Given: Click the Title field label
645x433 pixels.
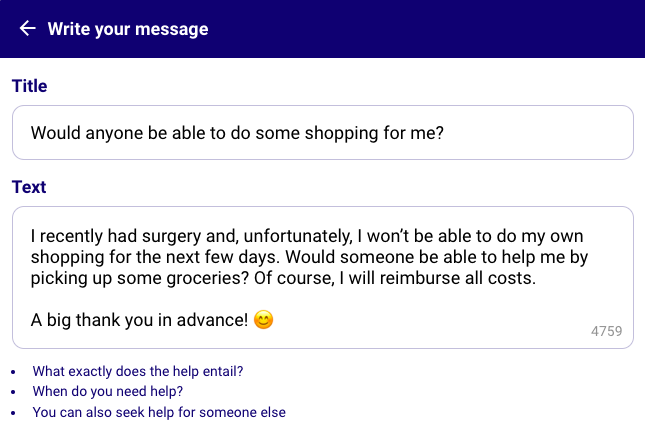Looking at the screenshot, I should [30, 86].
